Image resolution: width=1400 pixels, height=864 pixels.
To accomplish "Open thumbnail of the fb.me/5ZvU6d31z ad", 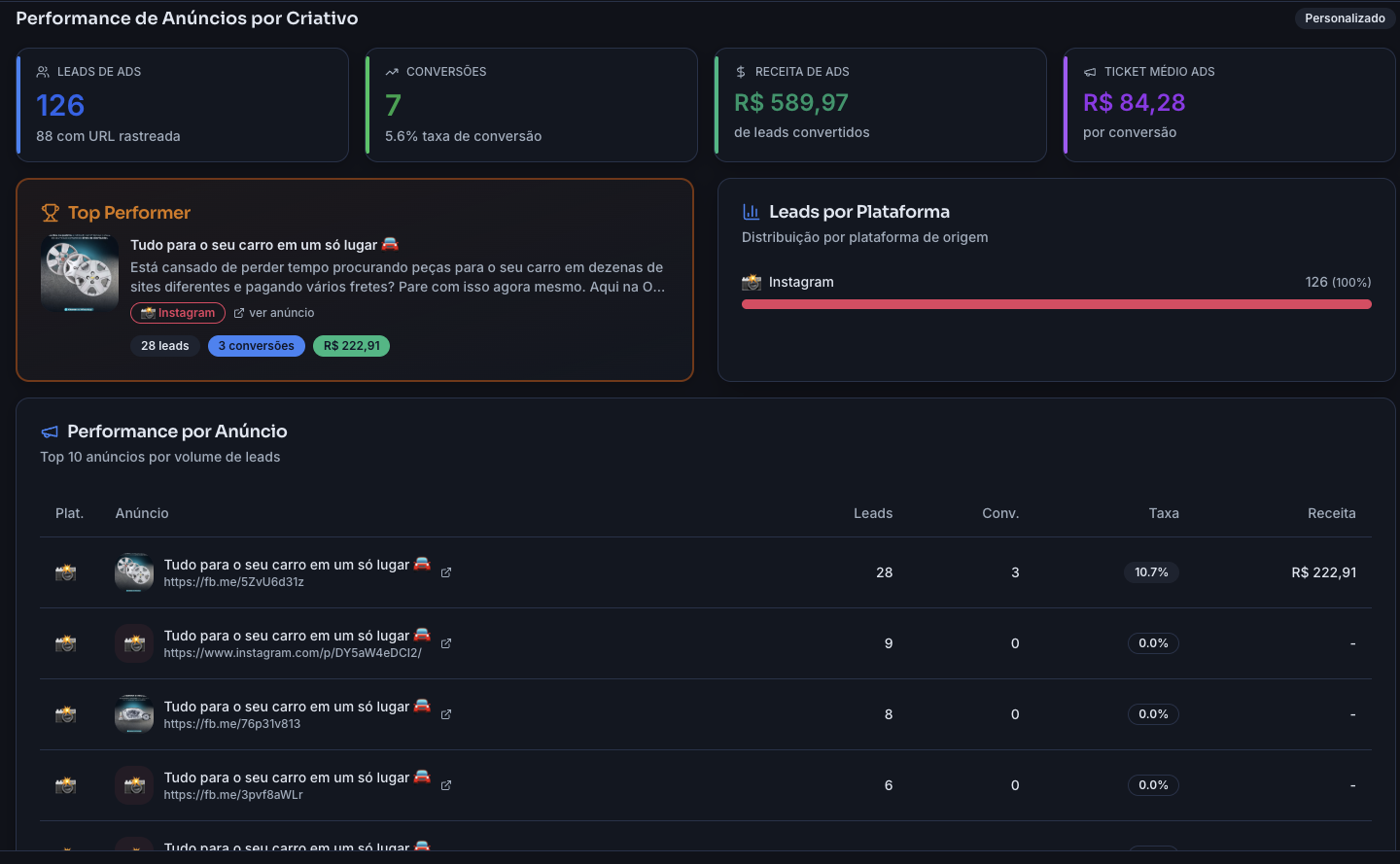I will click(x=134, y=572).
